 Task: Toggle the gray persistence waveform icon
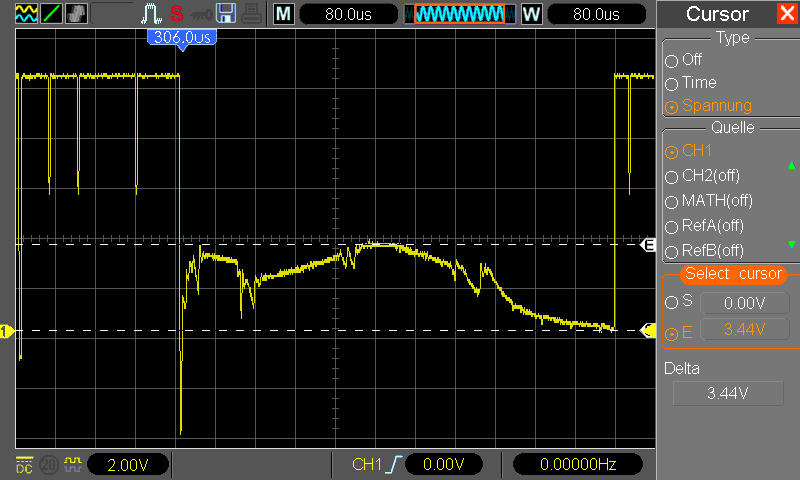click(x=76, y=14)
